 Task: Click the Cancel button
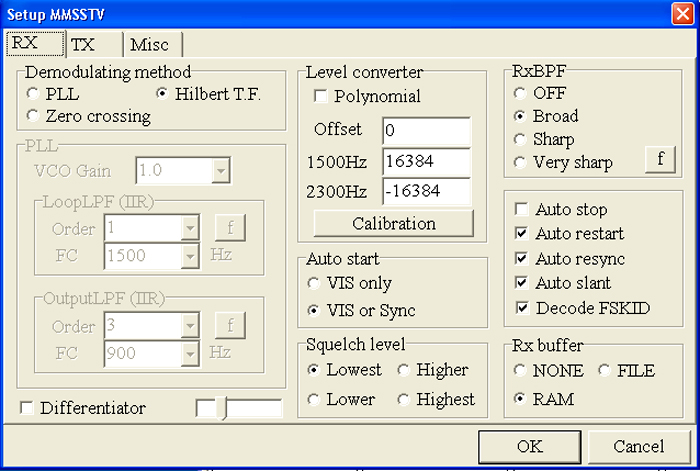(x=639, y=446)
